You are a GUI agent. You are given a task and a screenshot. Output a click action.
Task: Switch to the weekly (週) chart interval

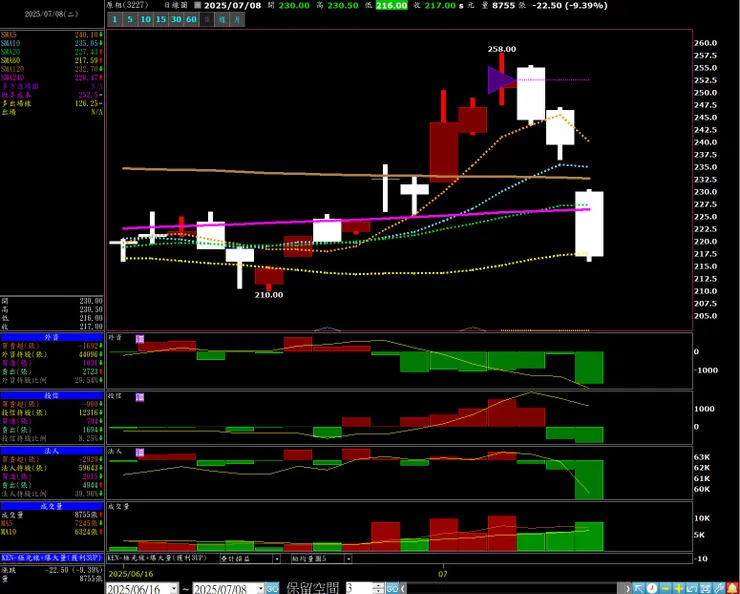[x=222, y=20]
